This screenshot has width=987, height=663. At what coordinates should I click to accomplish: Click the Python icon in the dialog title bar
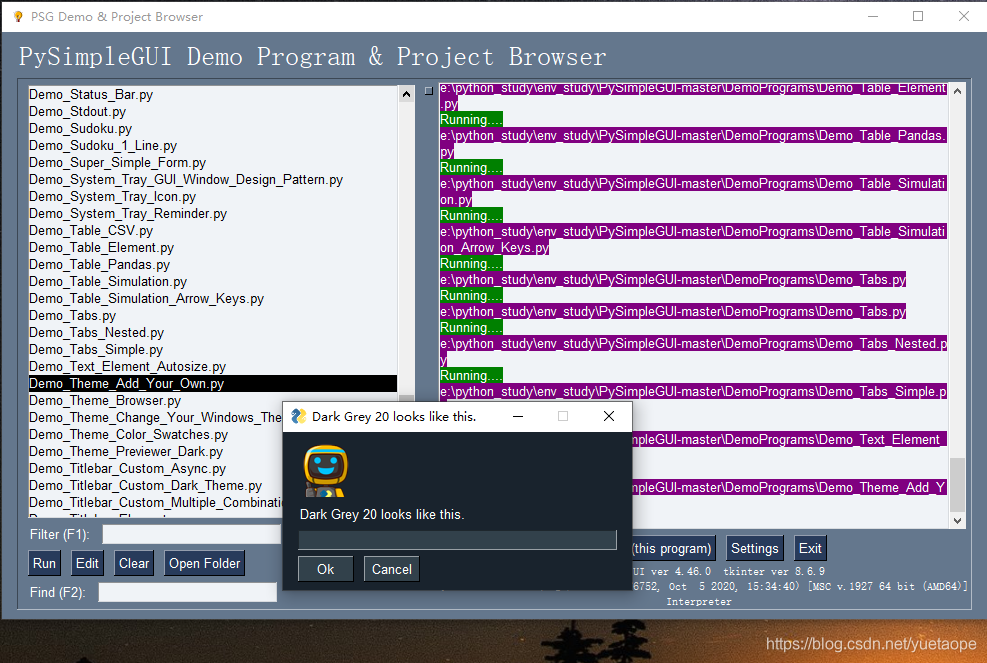click(298, 416)
